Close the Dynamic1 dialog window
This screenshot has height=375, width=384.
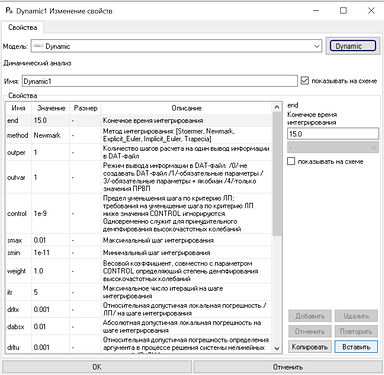pyautogui.click(x=371, y=11)
